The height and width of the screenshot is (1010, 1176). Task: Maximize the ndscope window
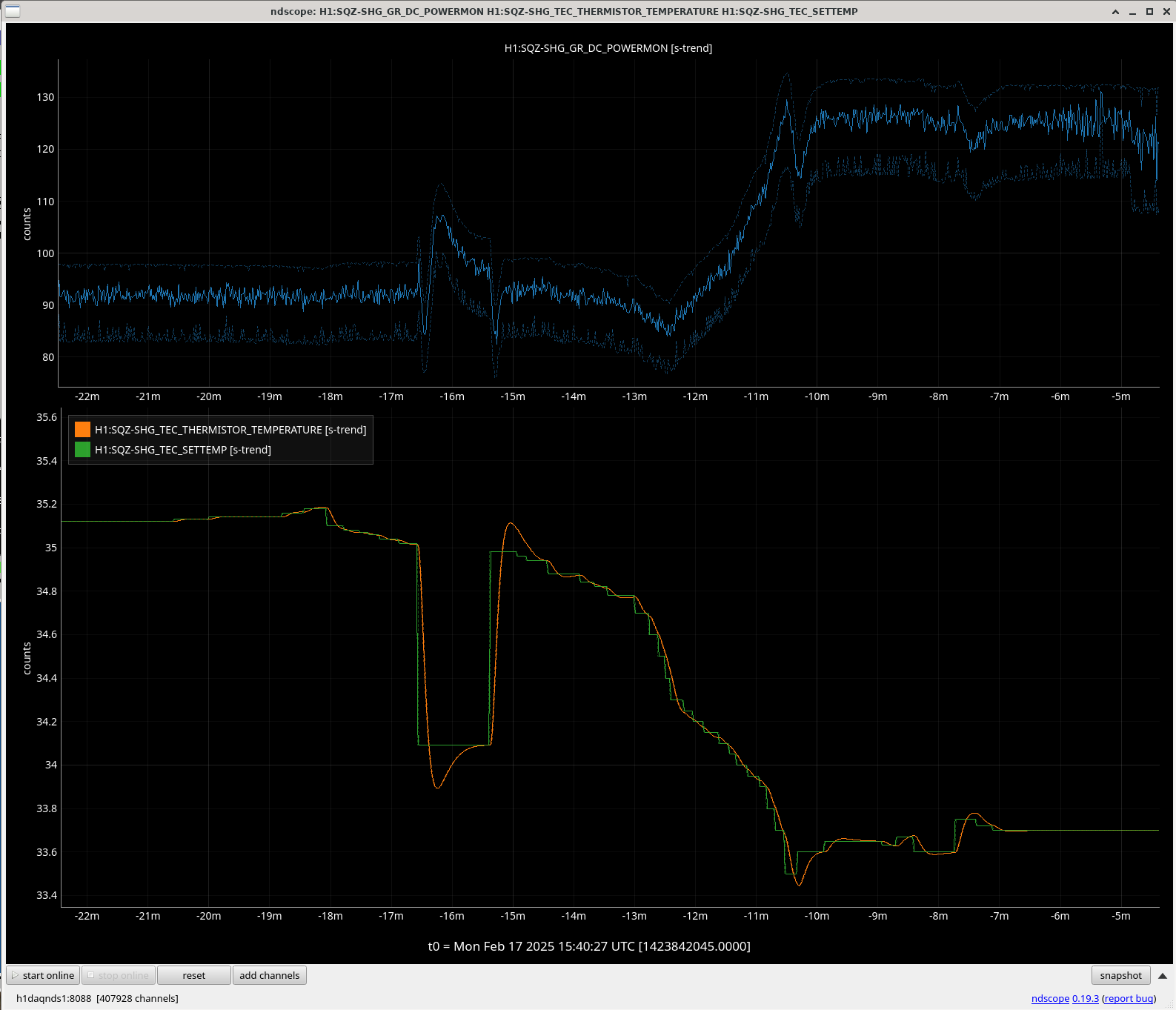tap(1149, 12)
